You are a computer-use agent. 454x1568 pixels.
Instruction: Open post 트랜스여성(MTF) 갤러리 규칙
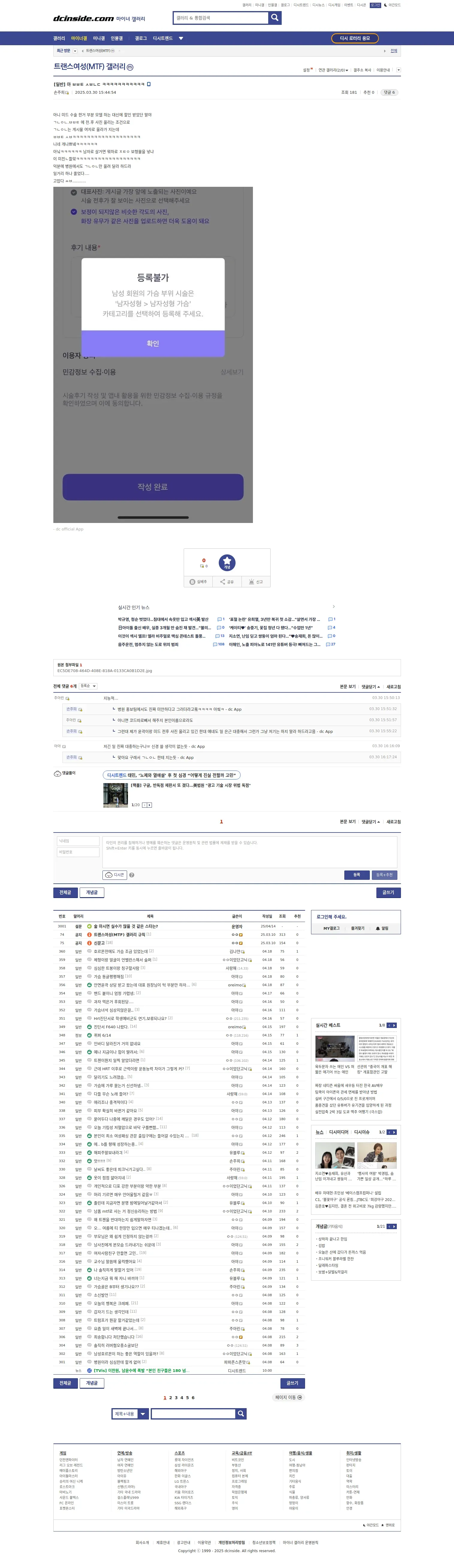pyautogui.click(x=120, y=934)
